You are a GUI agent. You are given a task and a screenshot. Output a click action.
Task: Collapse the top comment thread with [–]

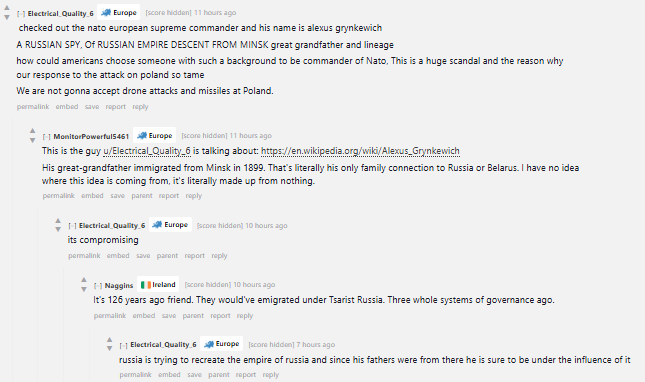(21, 14)
